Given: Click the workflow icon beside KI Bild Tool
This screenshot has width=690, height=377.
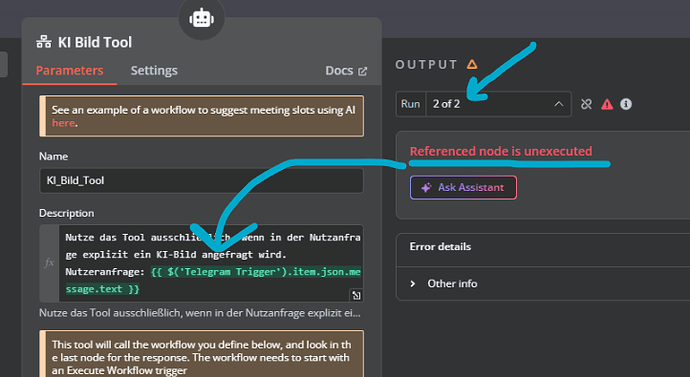Looking at the screenshot, I should [44, 42].
